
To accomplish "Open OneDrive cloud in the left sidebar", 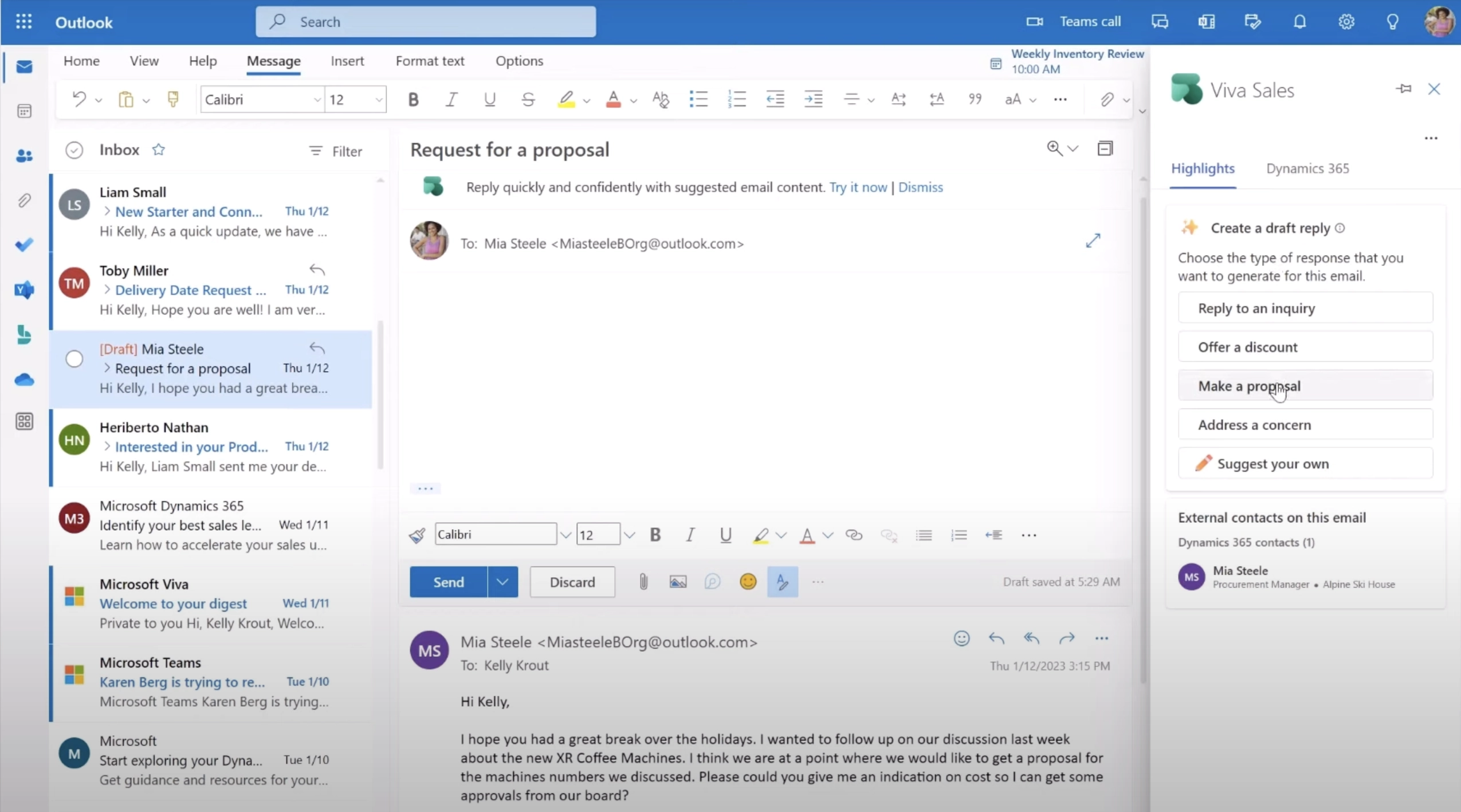I will pyautogui.click(x=24, y=380).
